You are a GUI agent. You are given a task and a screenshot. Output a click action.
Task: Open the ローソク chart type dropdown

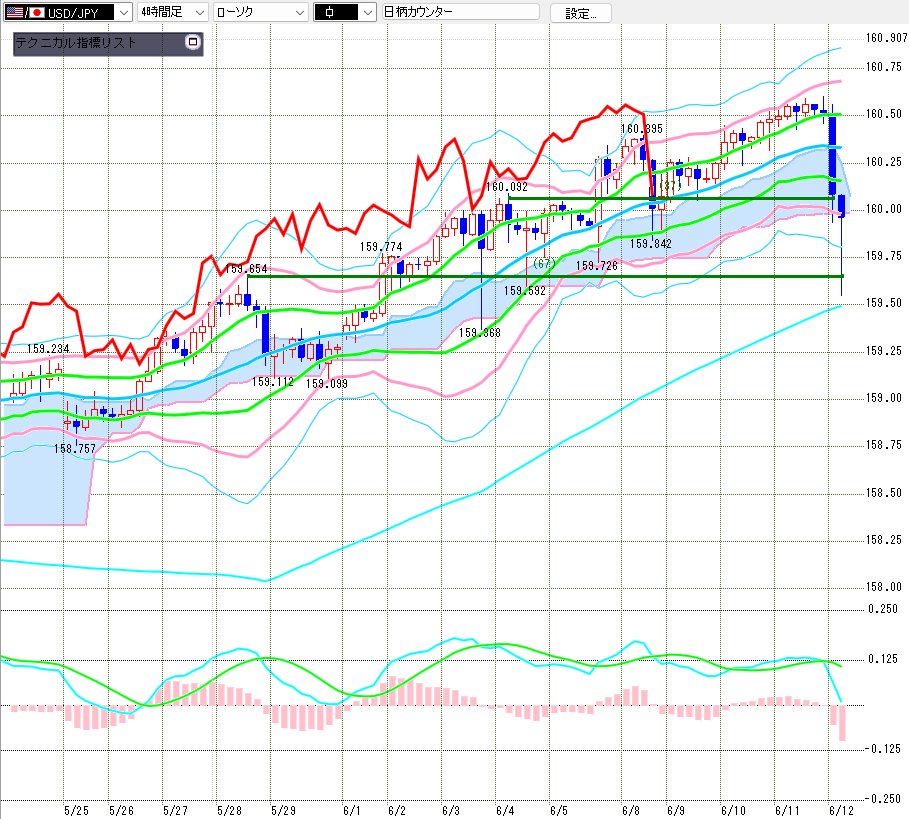coord(299,12)
